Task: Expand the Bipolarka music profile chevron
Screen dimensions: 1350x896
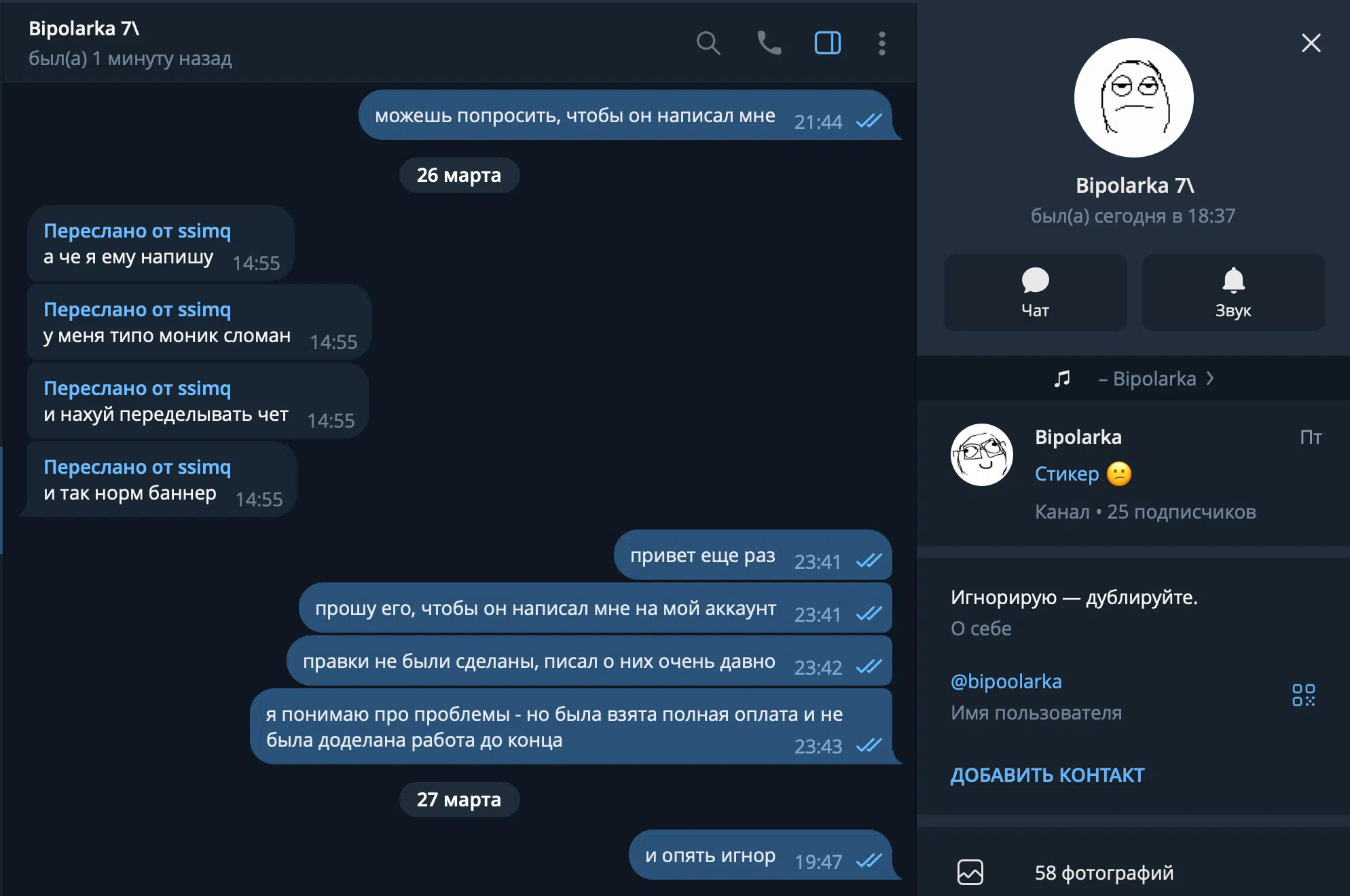Action: (1210, 378)
